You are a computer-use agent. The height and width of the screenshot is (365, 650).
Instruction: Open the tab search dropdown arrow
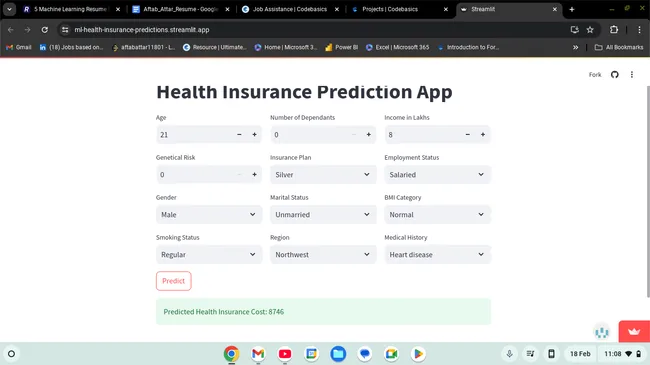tap(9, 9)
